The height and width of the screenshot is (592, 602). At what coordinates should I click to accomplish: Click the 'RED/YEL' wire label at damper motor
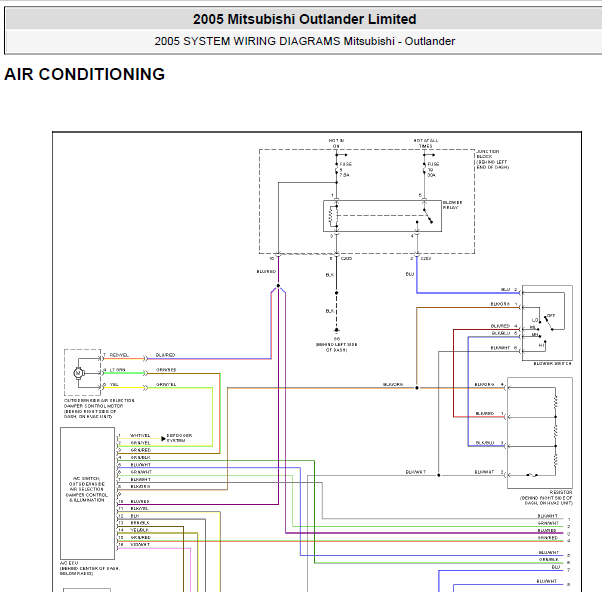119,355
